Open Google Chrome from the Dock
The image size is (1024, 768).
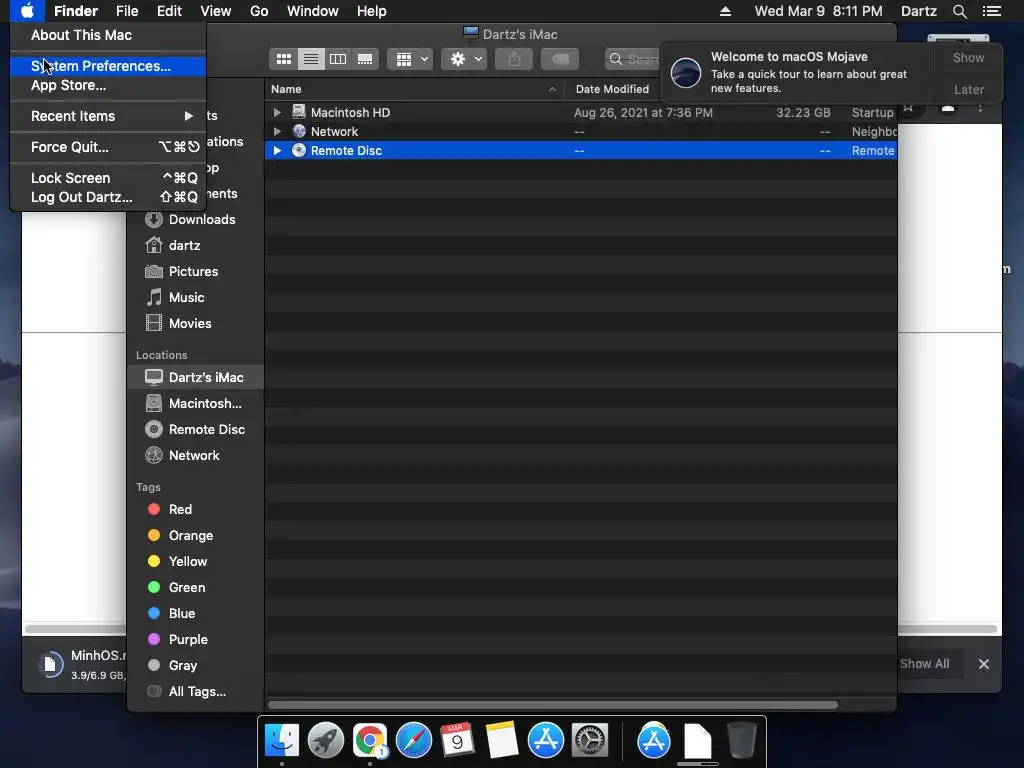[370, 741]
